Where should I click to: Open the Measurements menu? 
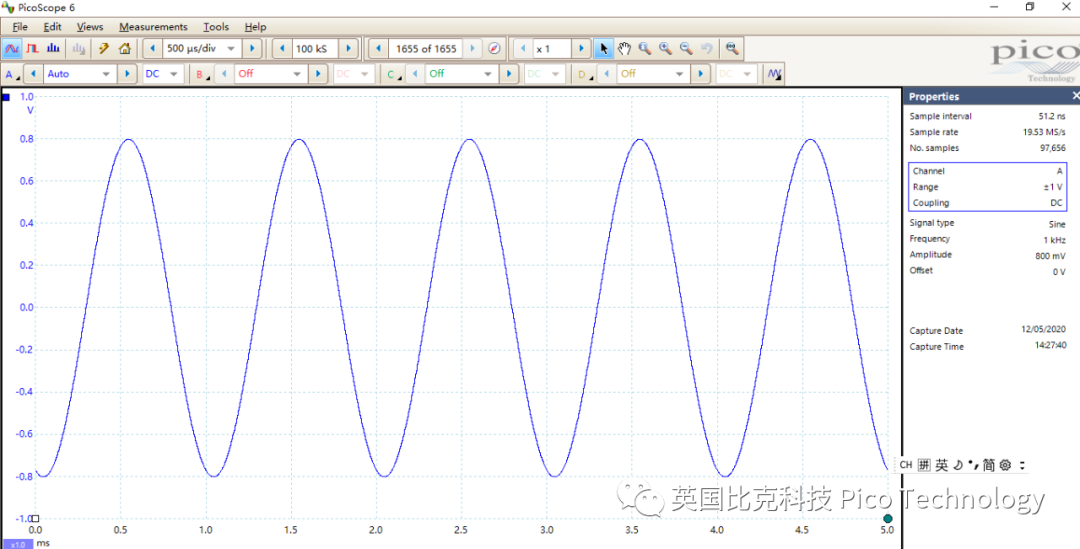[x=153, y=27]
